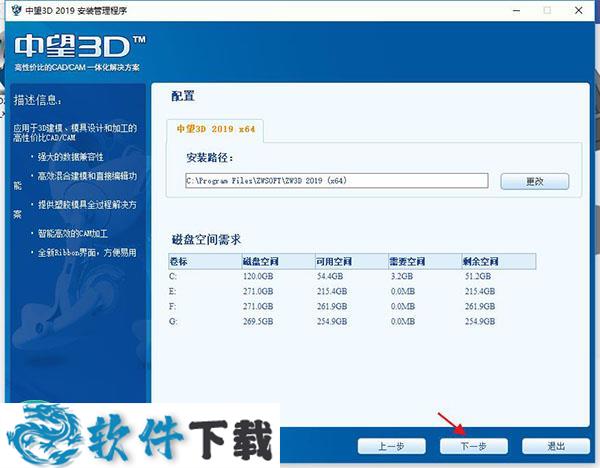Screen dimensions: 600x468
Task: Click the 54.4GB available space cell
Action: point(330,276)
